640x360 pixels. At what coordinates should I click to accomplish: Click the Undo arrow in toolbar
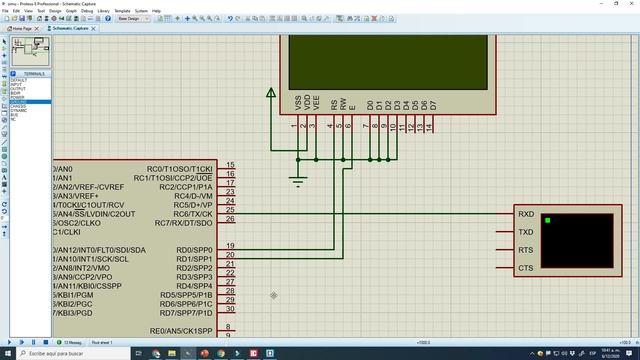point(230,18)
